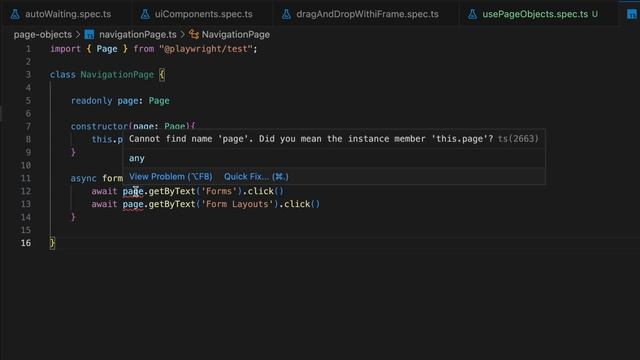Click 'NavigationPage' class name on line 3
The height and width of the screenshot is (360, 640).
click(x=117, y=75)
